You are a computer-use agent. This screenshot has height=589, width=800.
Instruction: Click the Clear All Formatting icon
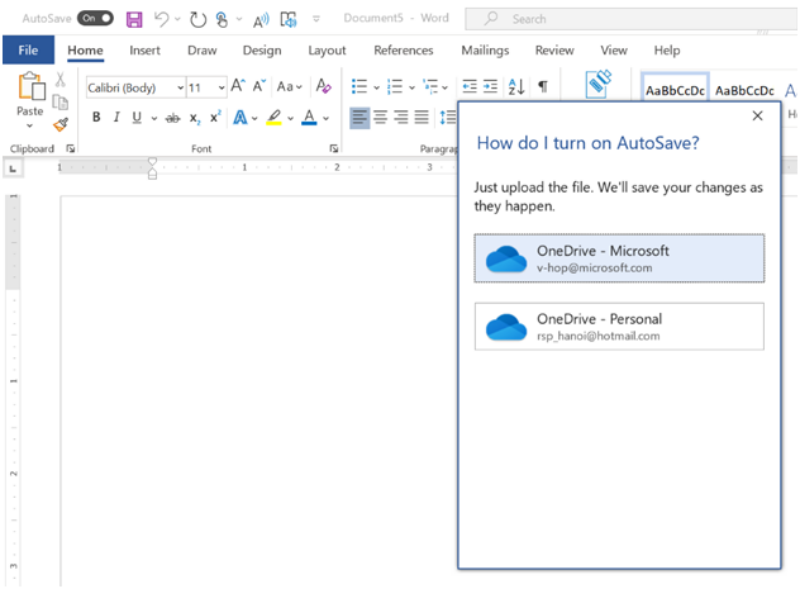323,87
